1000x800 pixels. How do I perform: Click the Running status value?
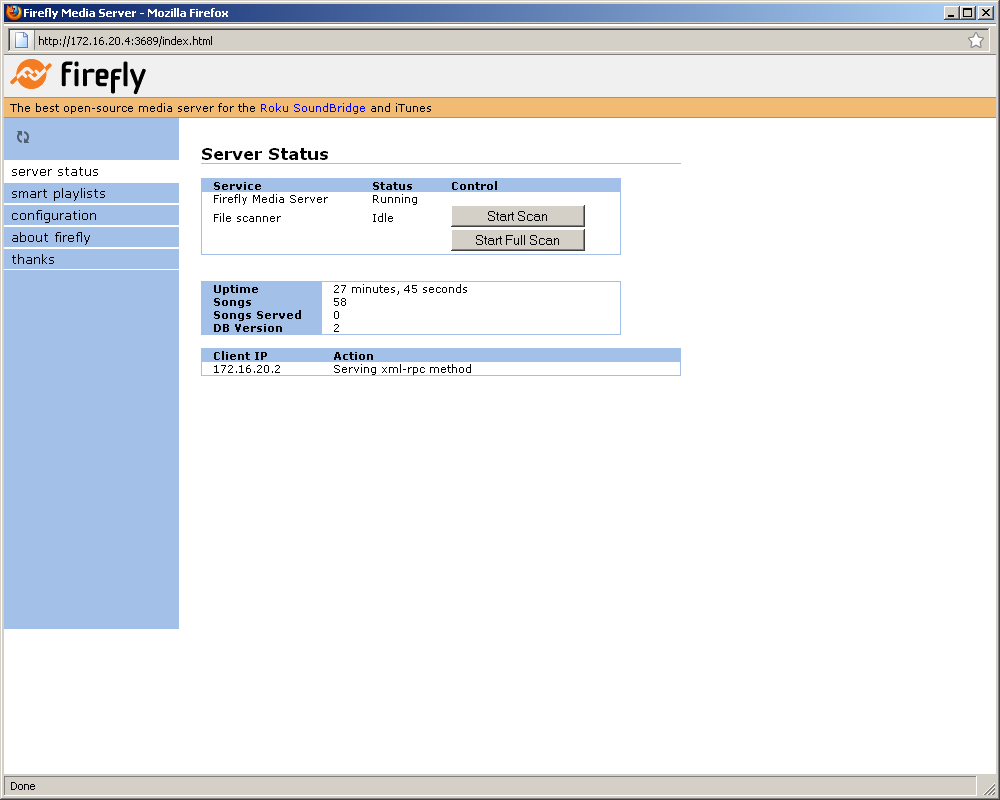coord(395,199)
